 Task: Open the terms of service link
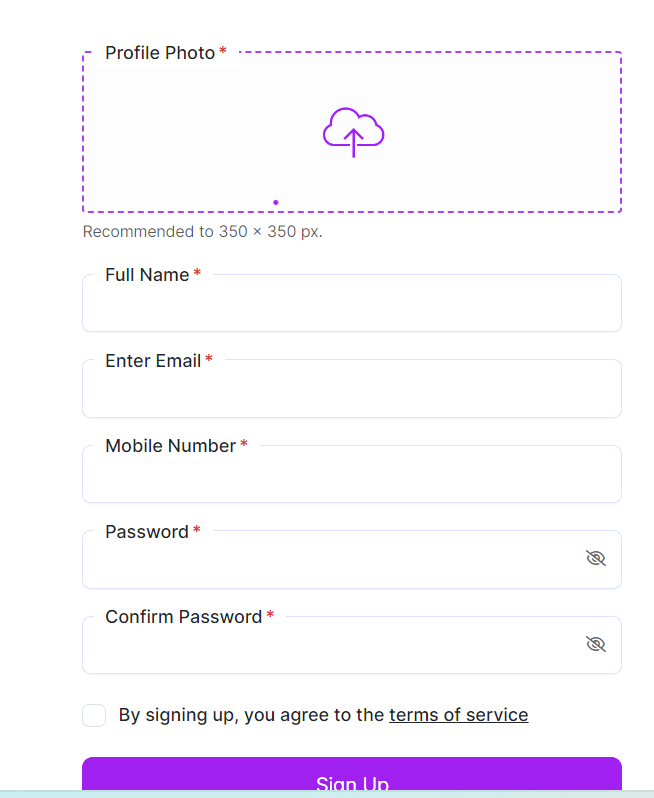[x=459, y=715]
